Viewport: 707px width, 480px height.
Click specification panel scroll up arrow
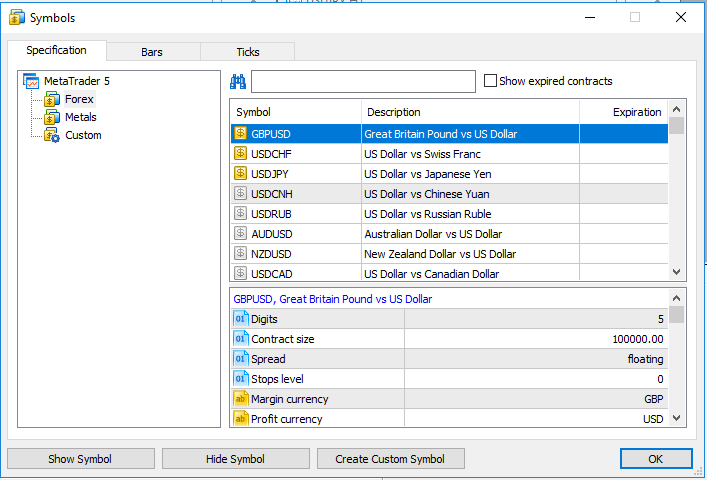[x=676, y=298]
